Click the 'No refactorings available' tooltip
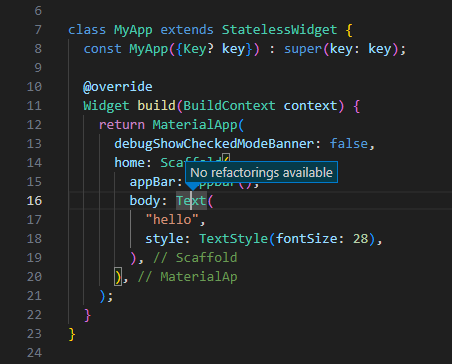Screen dimensions: 452x364 coord(261,172)
